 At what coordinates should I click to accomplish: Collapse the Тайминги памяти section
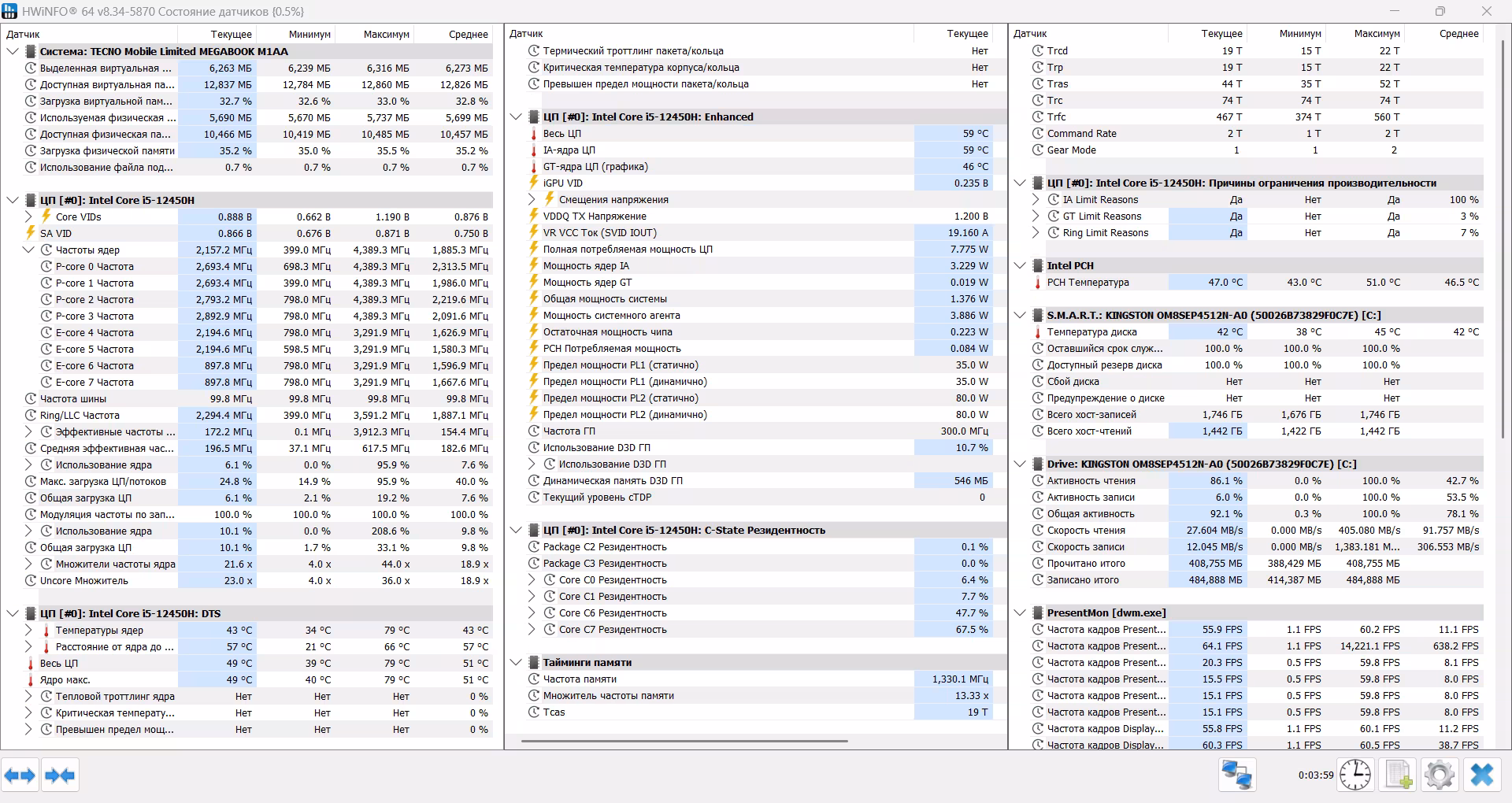pyautogui.click(x=516, y=662)
